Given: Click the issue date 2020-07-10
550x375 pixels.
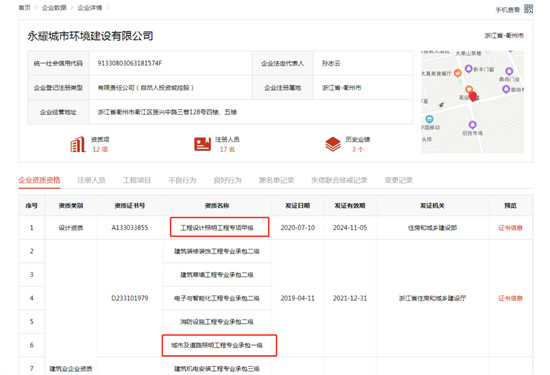Looking at the screenshot, I should pos(298,228).
